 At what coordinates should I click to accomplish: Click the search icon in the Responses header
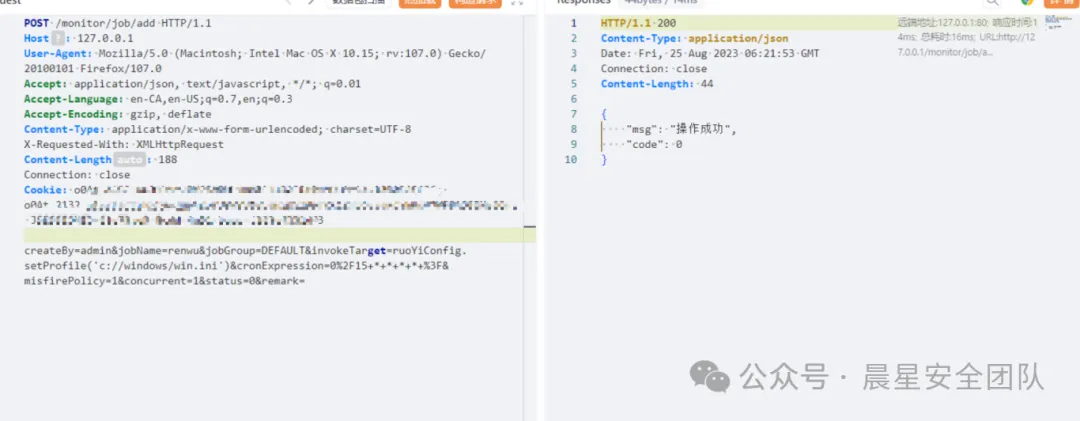coord(993,3)
